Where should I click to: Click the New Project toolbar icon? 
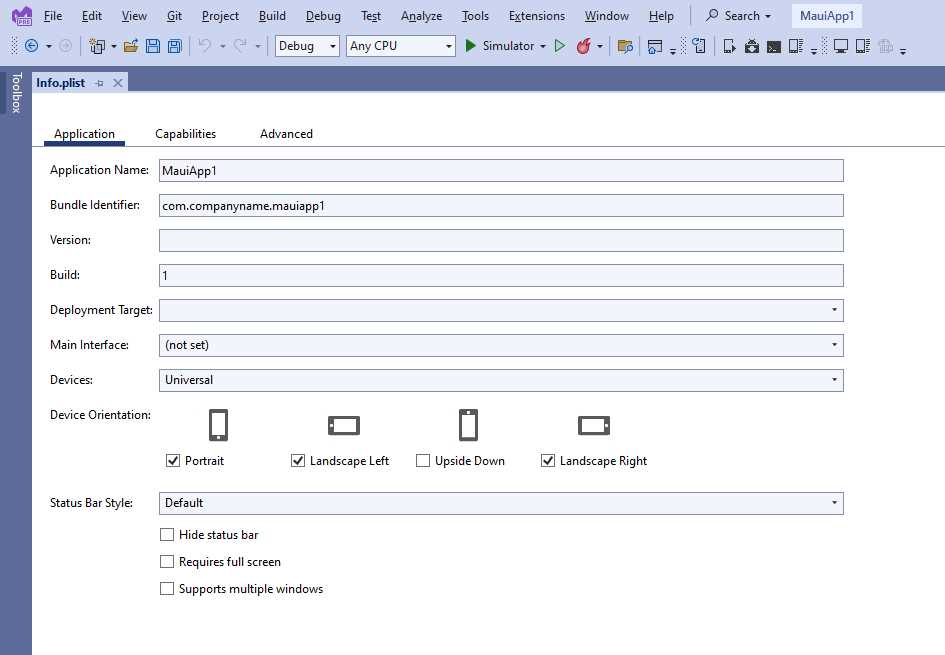(x=95, y=45)
